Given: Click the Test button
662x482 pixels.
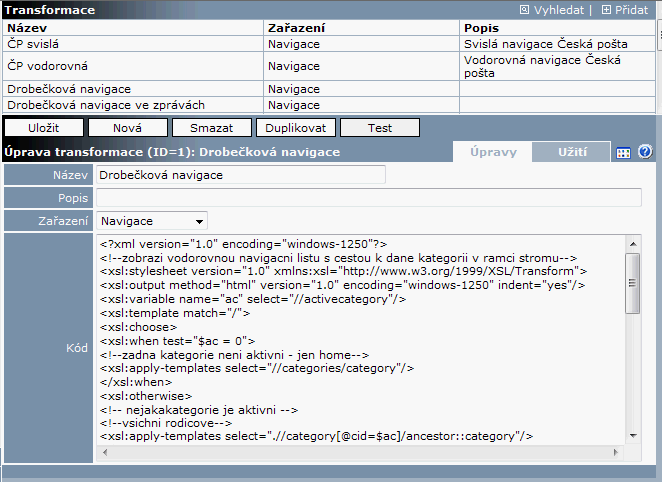Looking at the screenshot, I should tap(379, 128).
